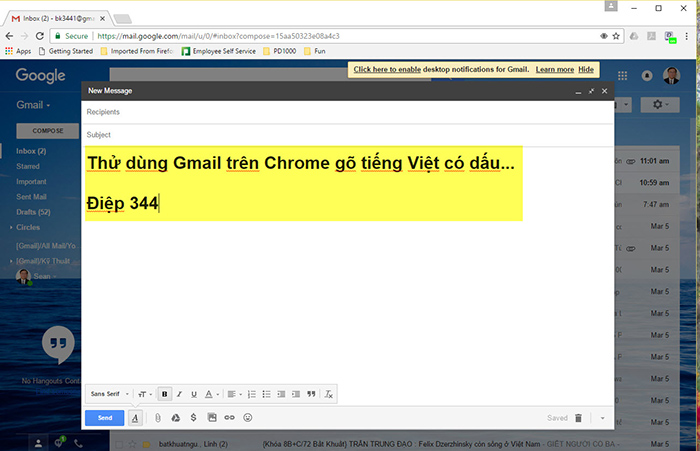Open the Chrome three-dot menu
Viewport: 700px width, 451px height.
pyautogui.click(x=687, y=36)
